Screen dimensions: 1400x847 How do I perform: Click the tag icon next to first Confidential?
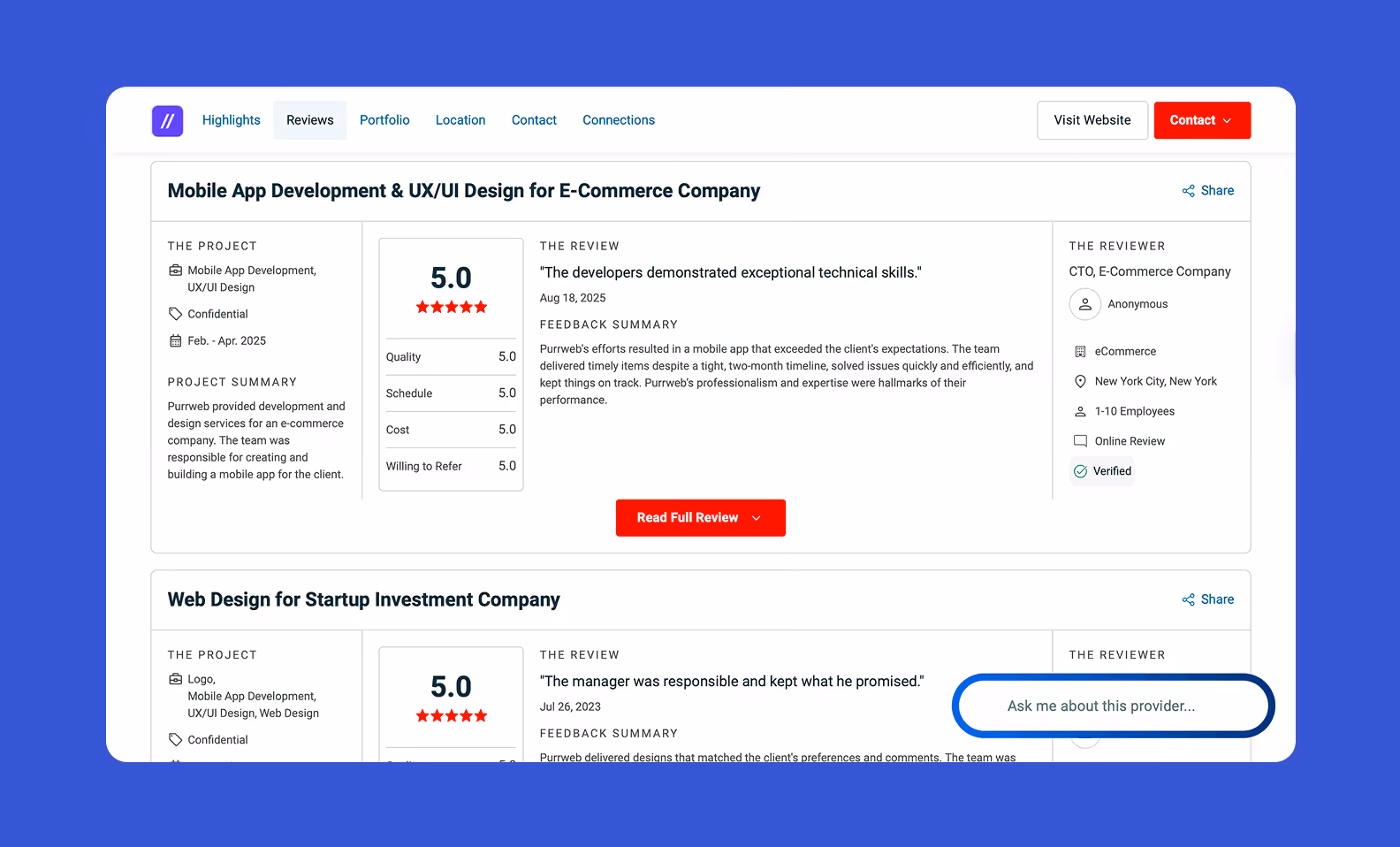pos(176,314)
